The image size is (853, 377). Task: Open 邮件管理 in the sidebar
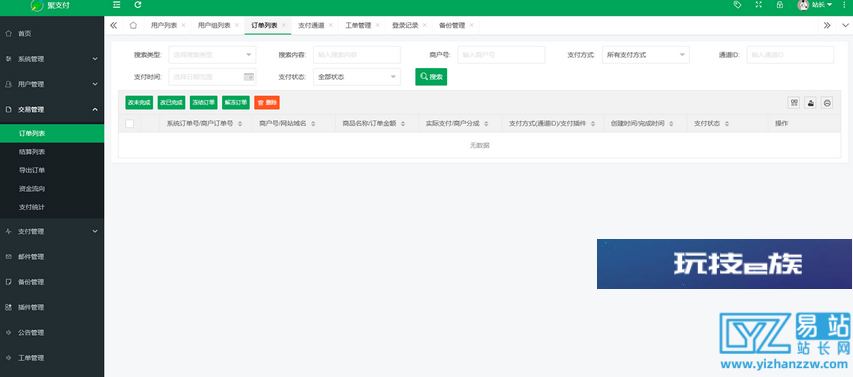click(52, 257)
